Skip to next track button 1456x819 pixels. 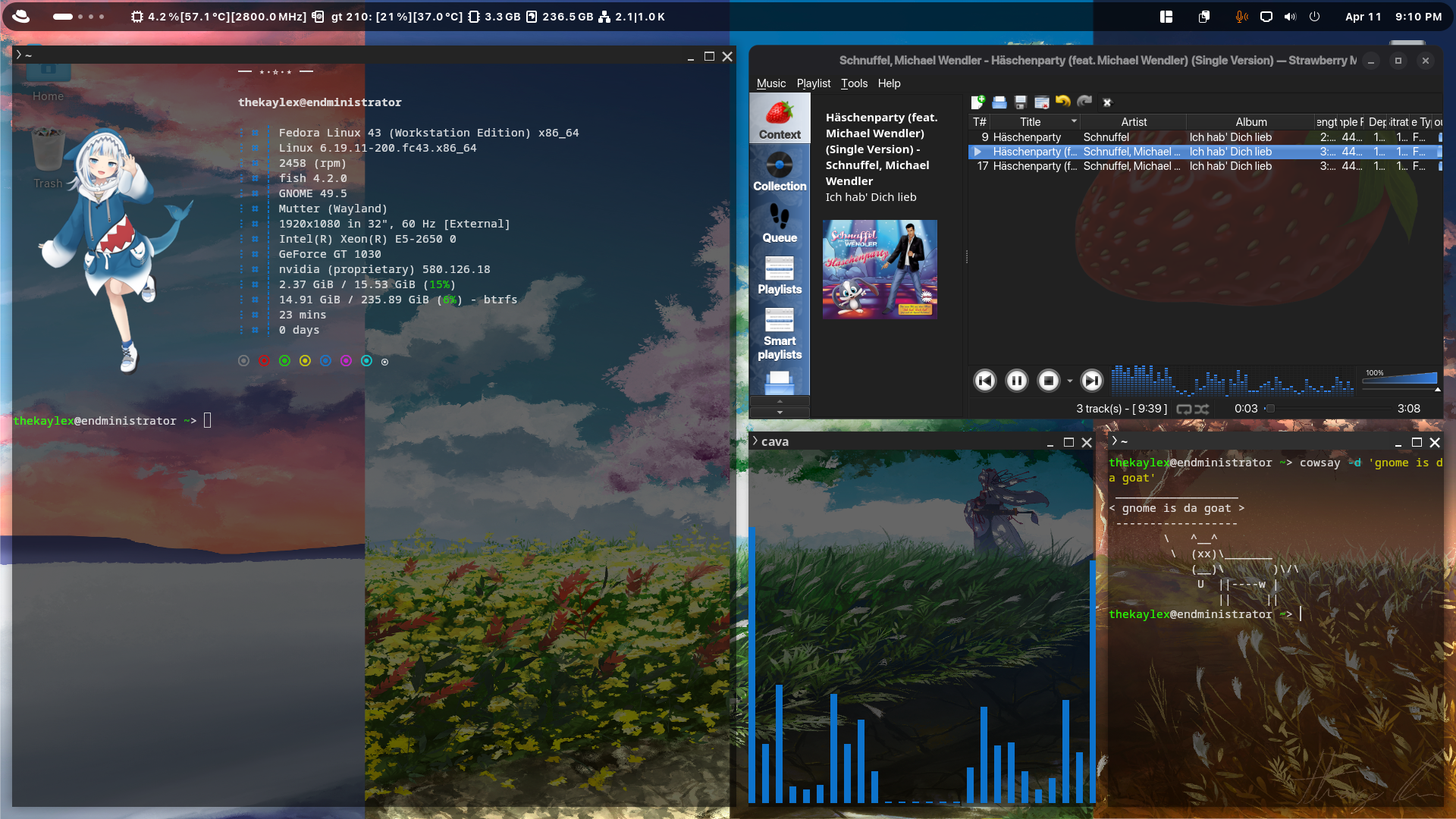1091,381
